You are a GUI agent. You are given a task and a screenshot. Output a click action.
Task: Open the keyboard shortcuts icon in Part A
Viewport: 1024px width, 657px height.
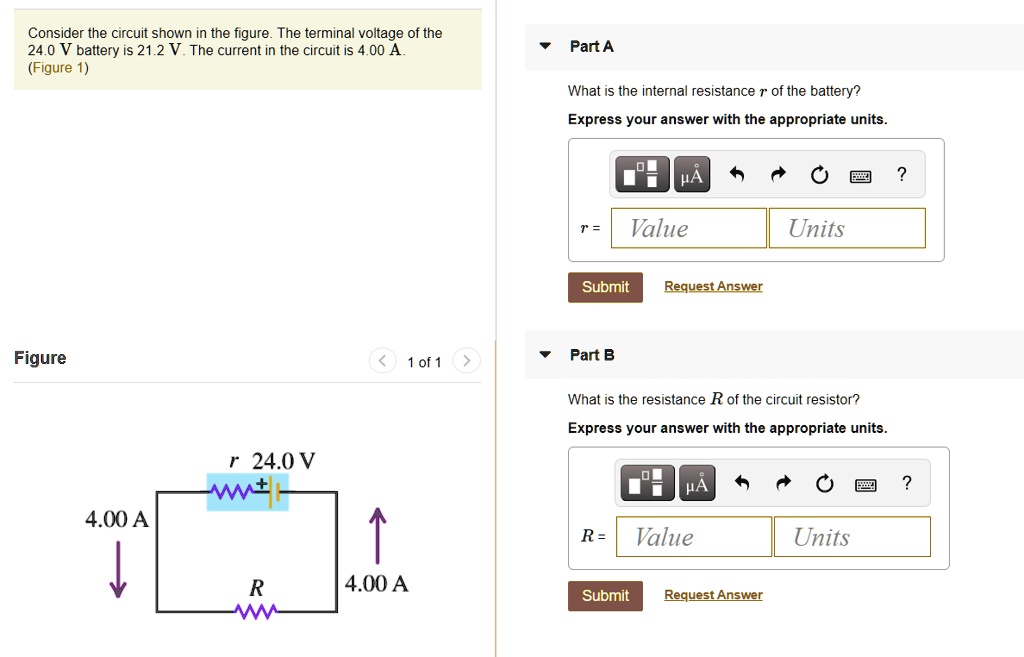tap(860, 174)
